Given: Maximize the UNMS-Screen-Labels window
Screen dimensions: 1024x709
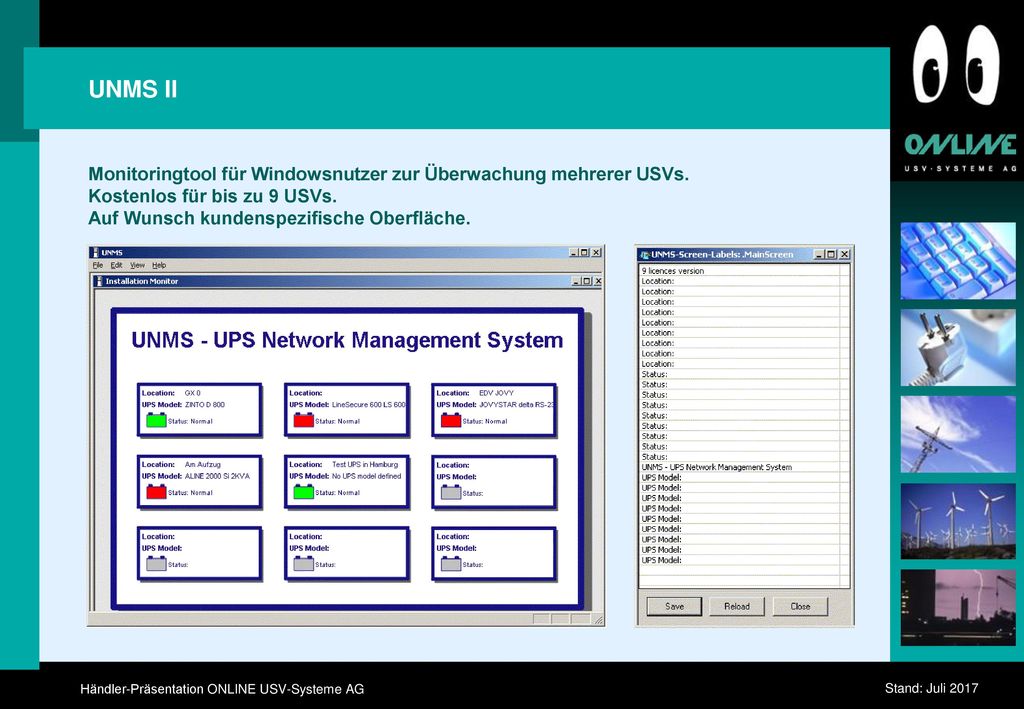Looking at the screenshot, I should point(831,255).
